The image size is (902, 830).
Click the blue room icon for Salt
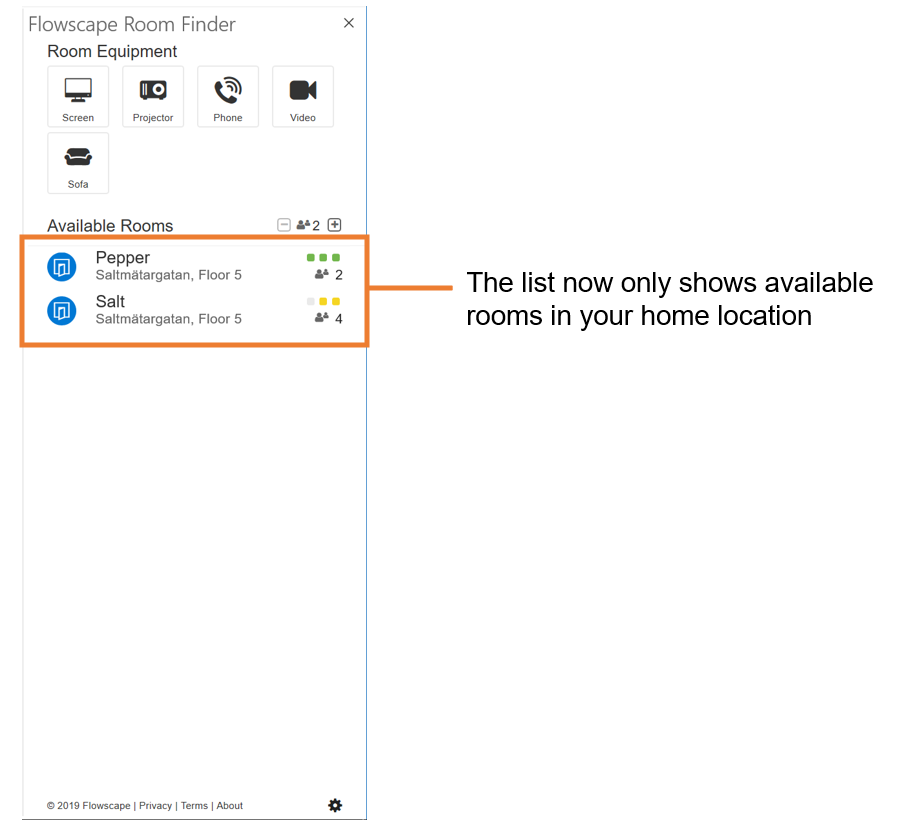coord(62,311)
